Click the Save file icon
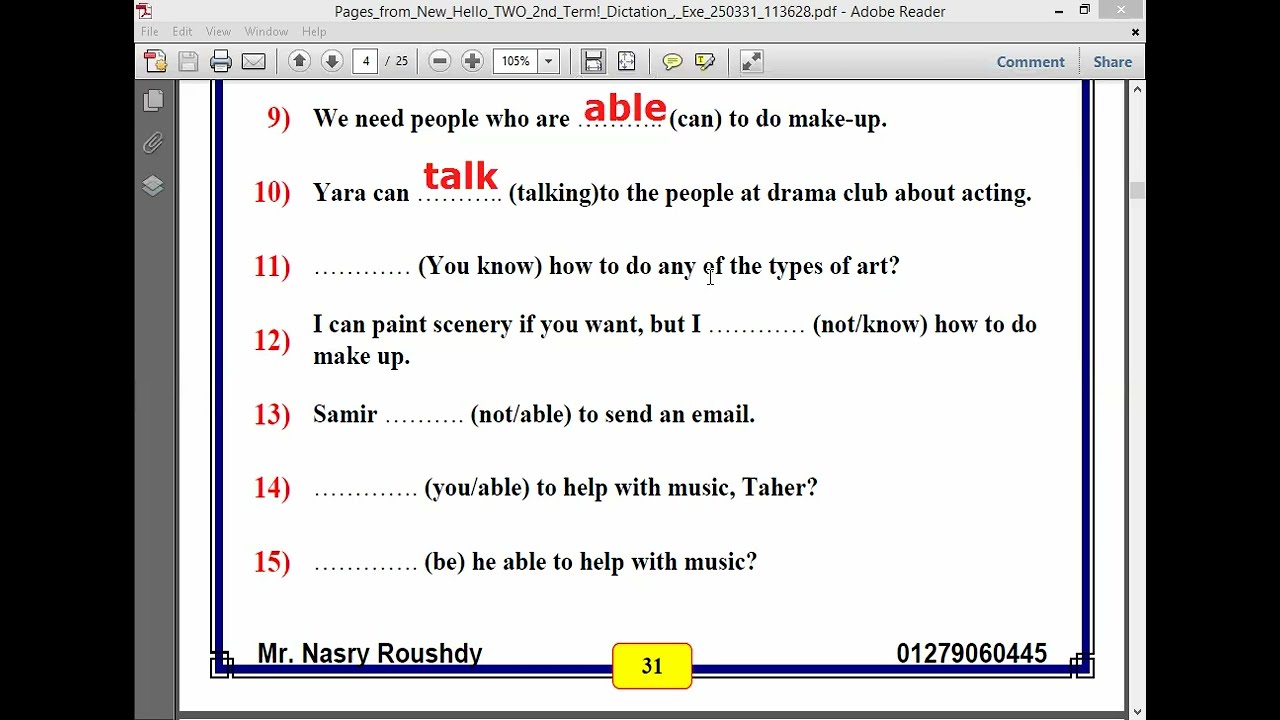The image size is (1280, 720). point(188,62)
